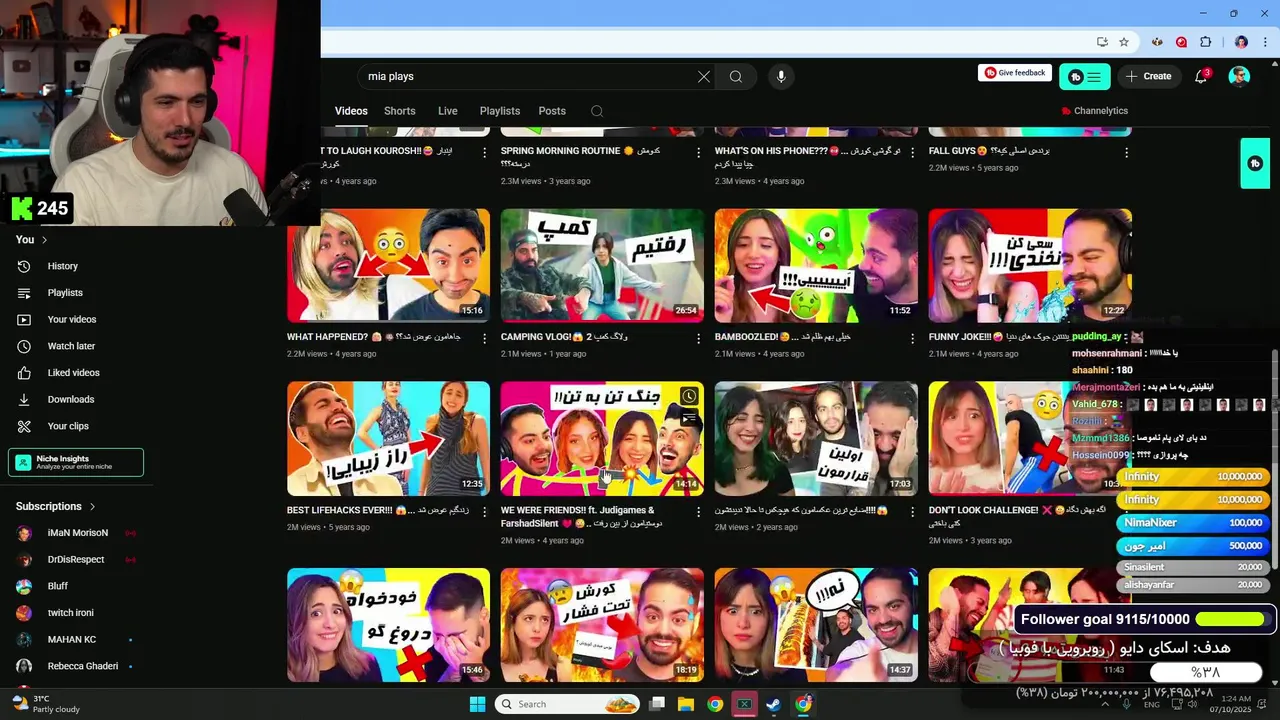This screenshot has height=720, width=1280.
Task: Switch to the Shorts tab
Action: [x=400, y=111]
